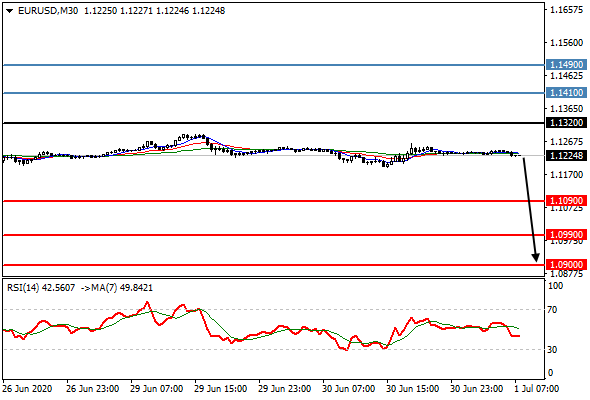Click the EURUSD,M30 chart title text
This screenshot has width=590, height=400.
pyautogui.click(x=48, y=11)
